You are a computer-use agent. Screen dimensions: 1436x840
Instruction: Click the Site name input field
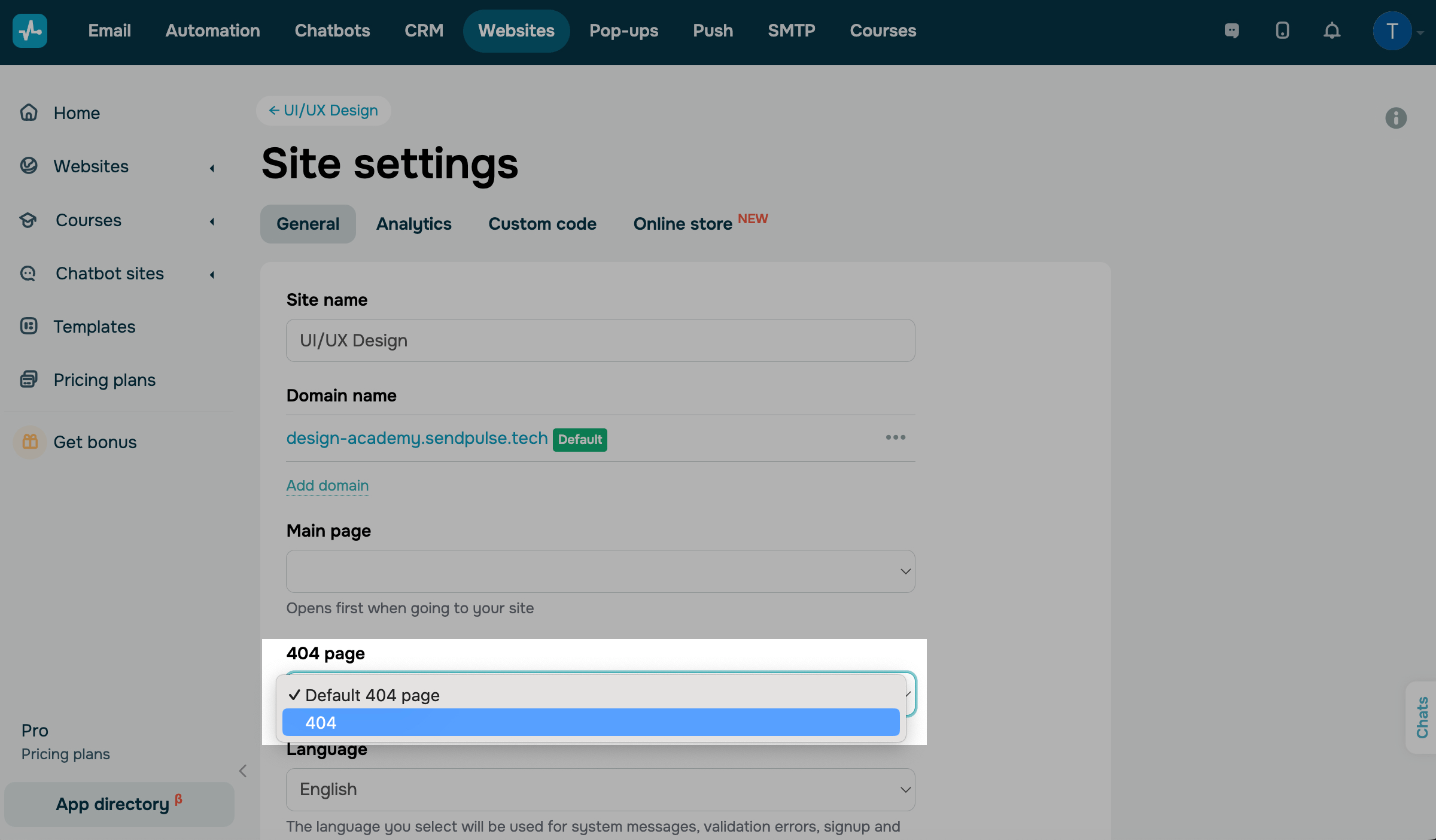click(600, 340)
